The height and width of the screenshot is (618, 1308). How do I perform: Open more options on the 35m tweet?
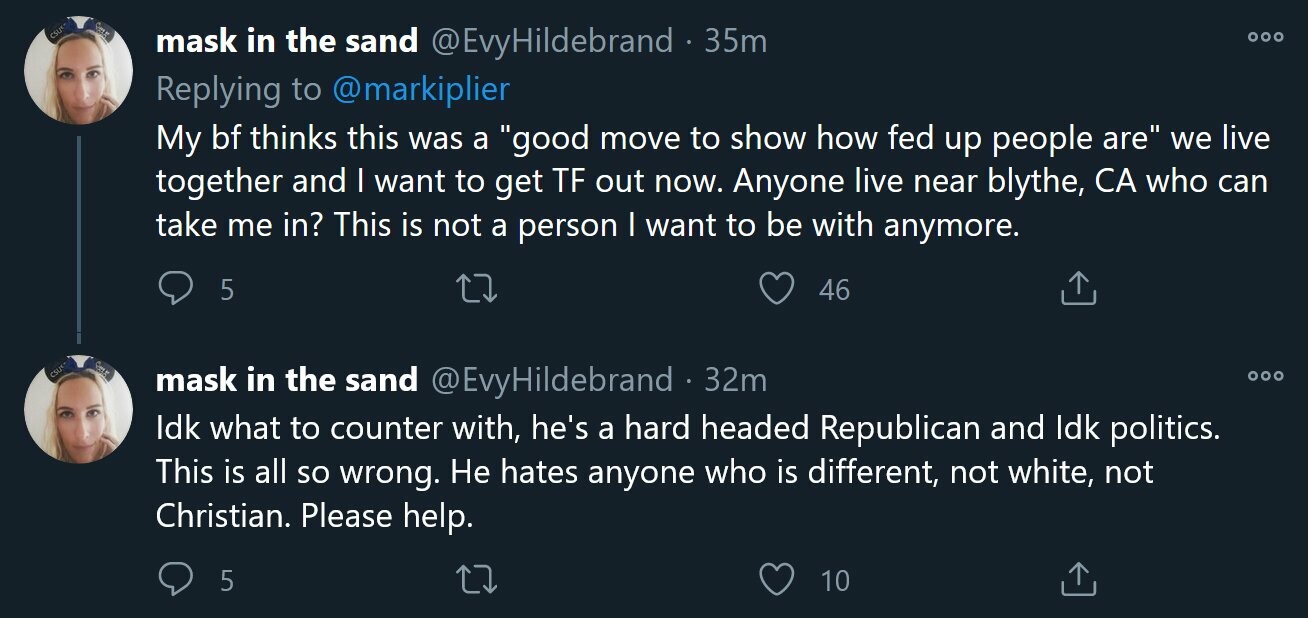click(1264, 35)
